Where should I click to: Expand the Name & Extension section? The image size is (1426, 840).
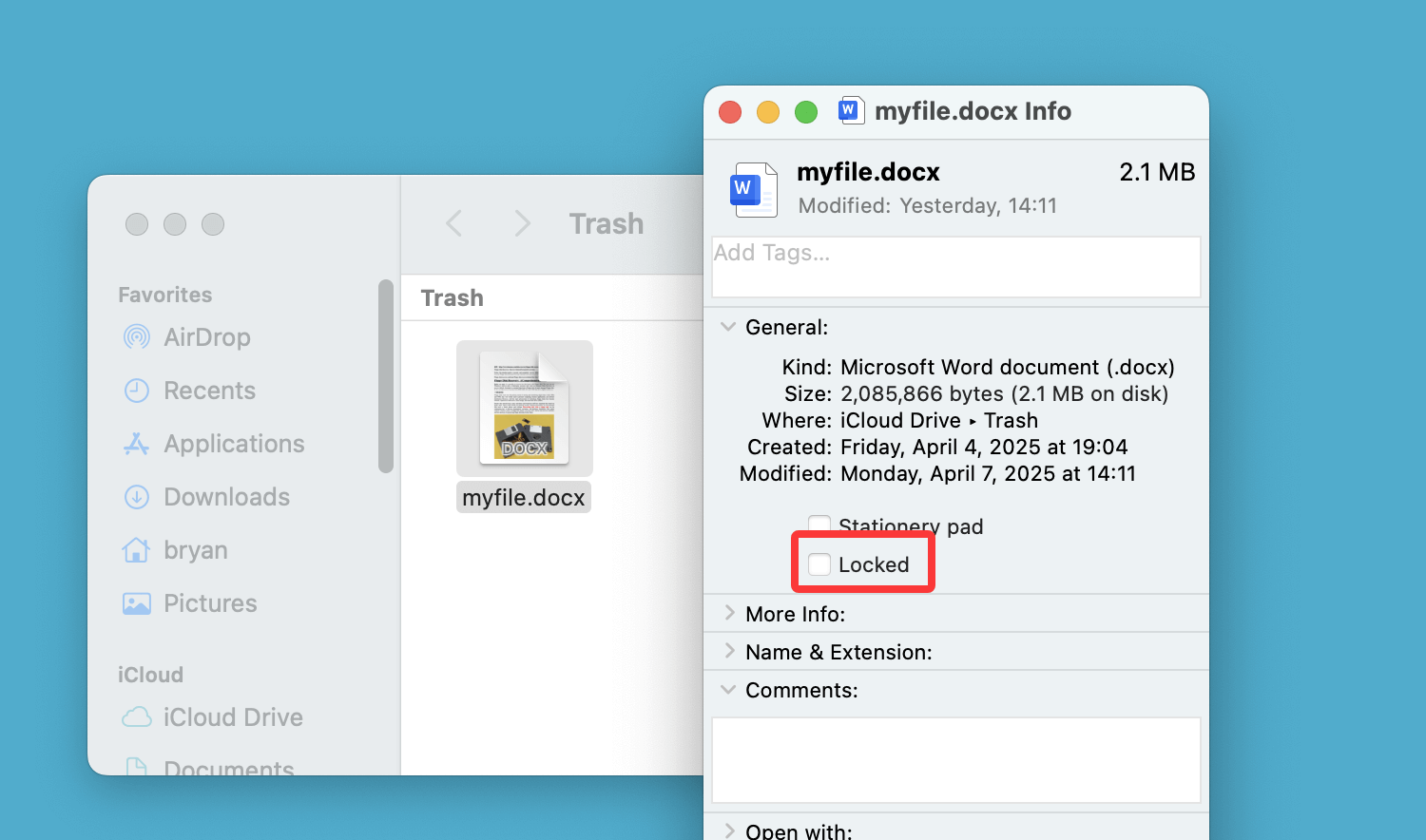tap(729, 652)
